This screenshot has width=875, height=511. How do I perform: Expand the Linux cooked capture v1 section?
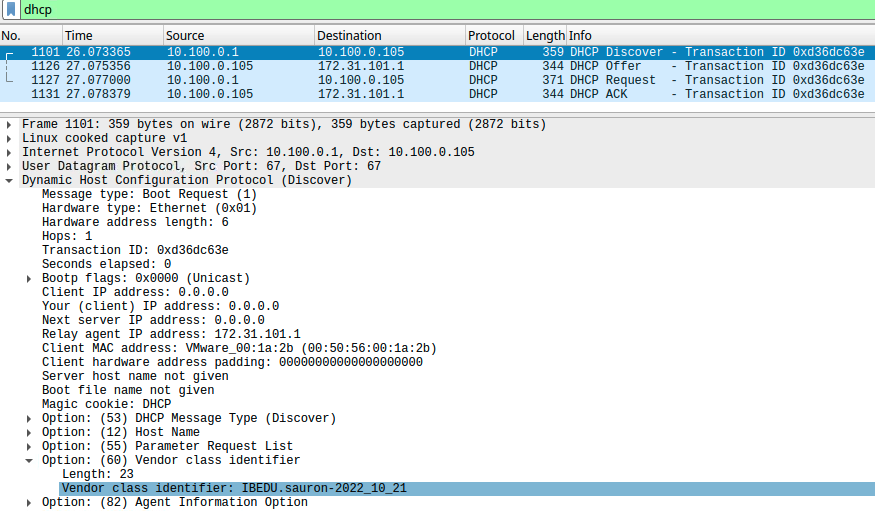[10, 139]
